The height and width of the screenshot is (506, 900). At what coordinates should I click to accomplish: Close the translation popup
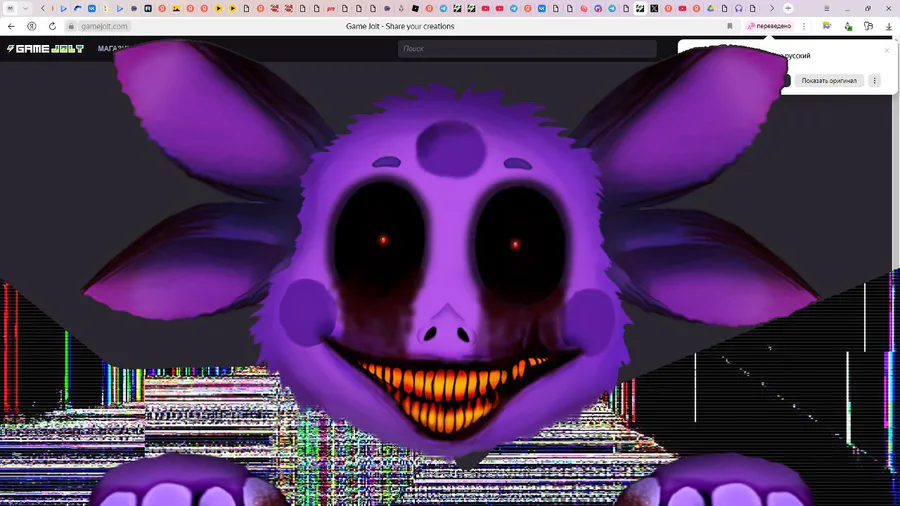(886, 50)
